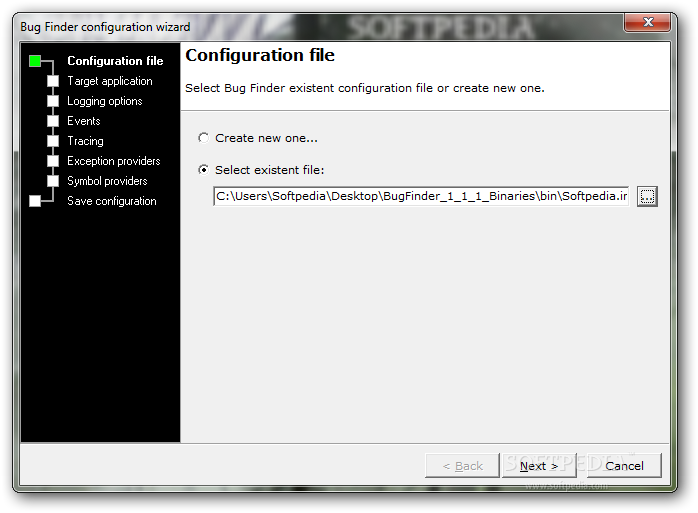The height and width of the screenshot is (513, 698).
Task: Click white box beside Save configuration
Action: point(35,201)
